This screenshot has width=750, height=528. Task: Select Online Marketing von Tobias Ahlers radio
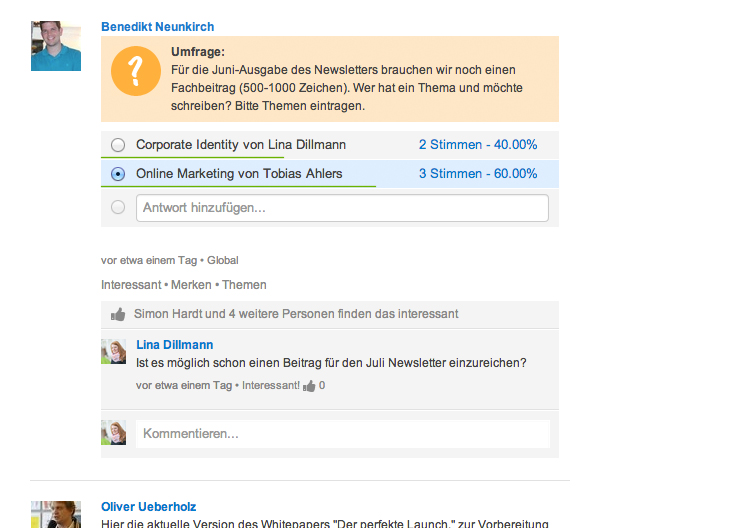click(x=118, y=174)
